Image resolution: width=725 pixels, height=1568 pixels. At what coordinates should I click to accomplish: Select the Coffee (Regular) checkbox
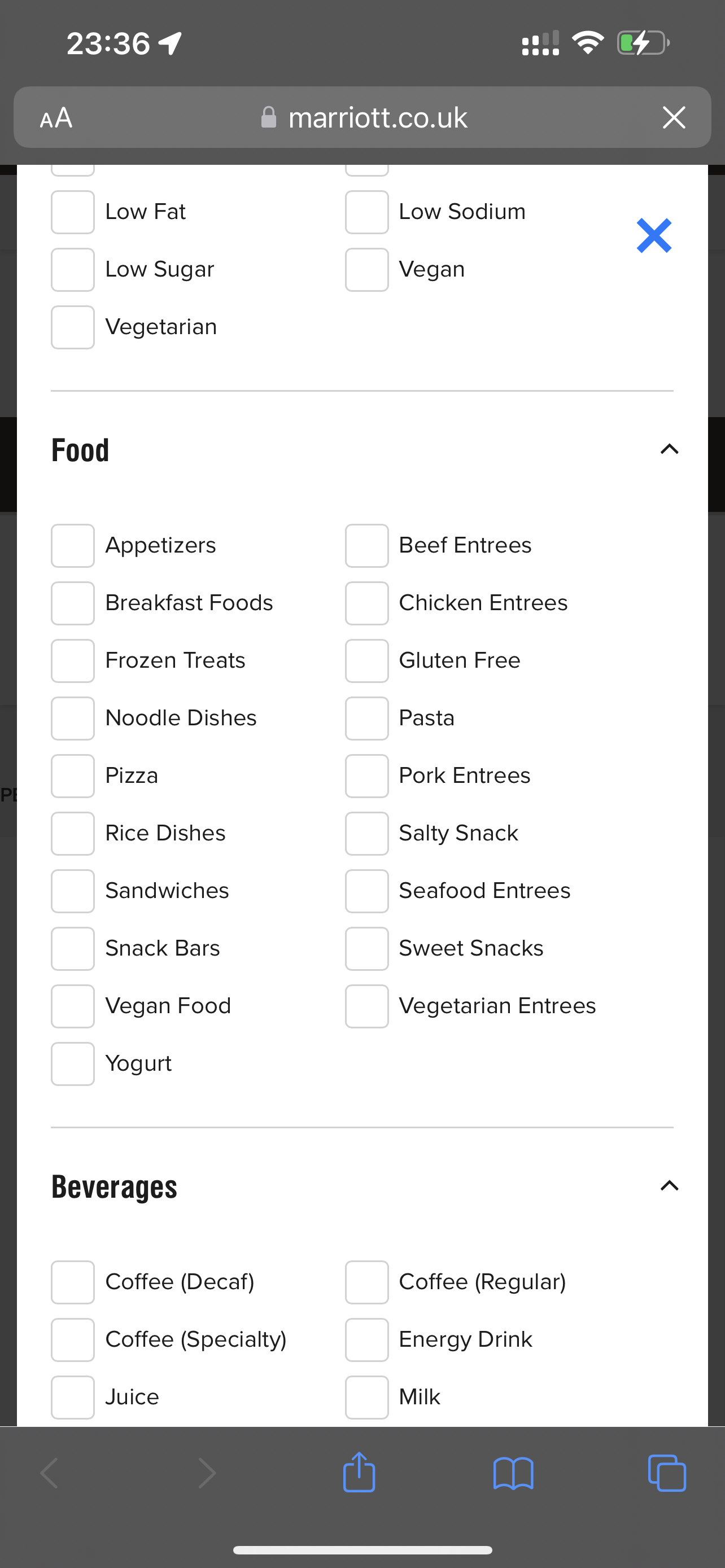click(x=366, y=1282)
